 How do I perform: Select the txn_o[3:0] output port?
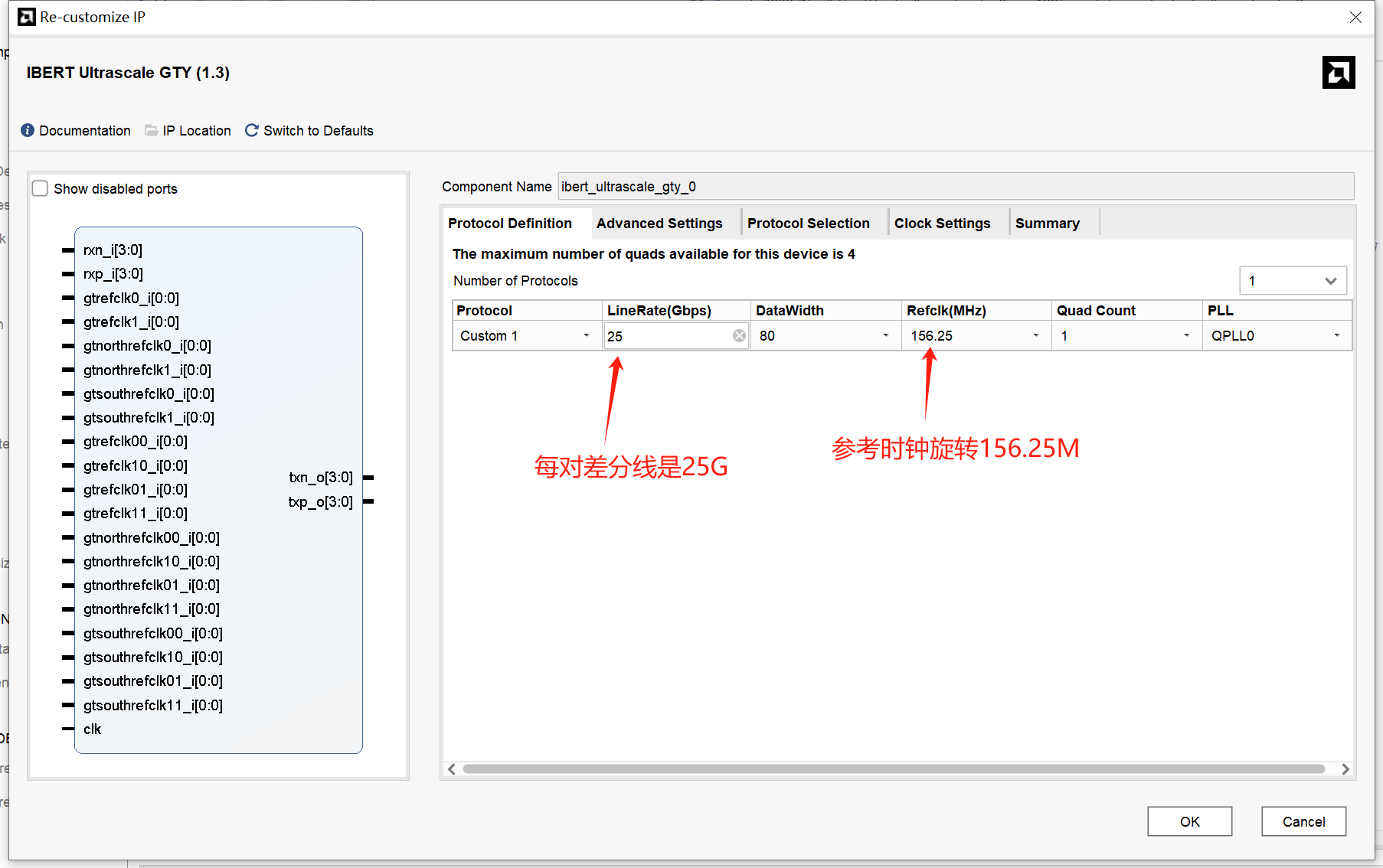click(321, 478)
